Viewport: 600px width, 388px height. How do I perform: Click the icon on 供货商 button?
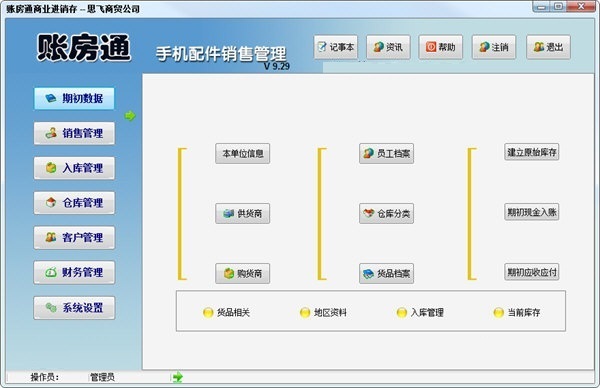coord(228,214)
